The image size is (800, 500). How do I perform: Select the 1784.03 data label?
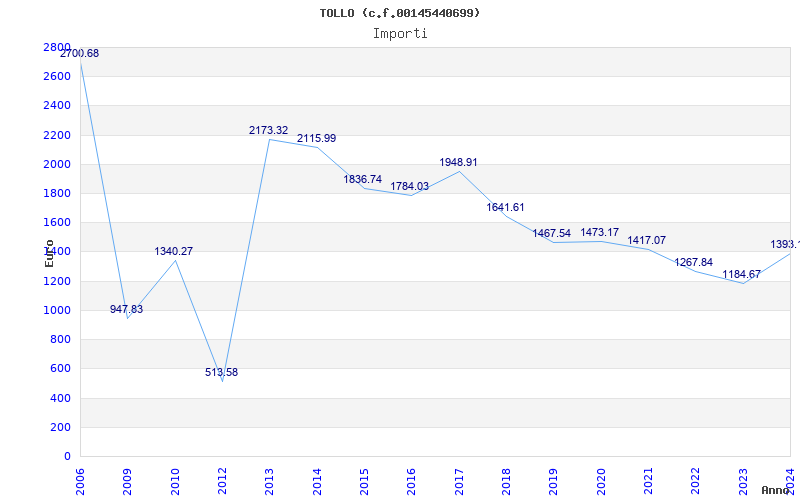pos(410,186)
